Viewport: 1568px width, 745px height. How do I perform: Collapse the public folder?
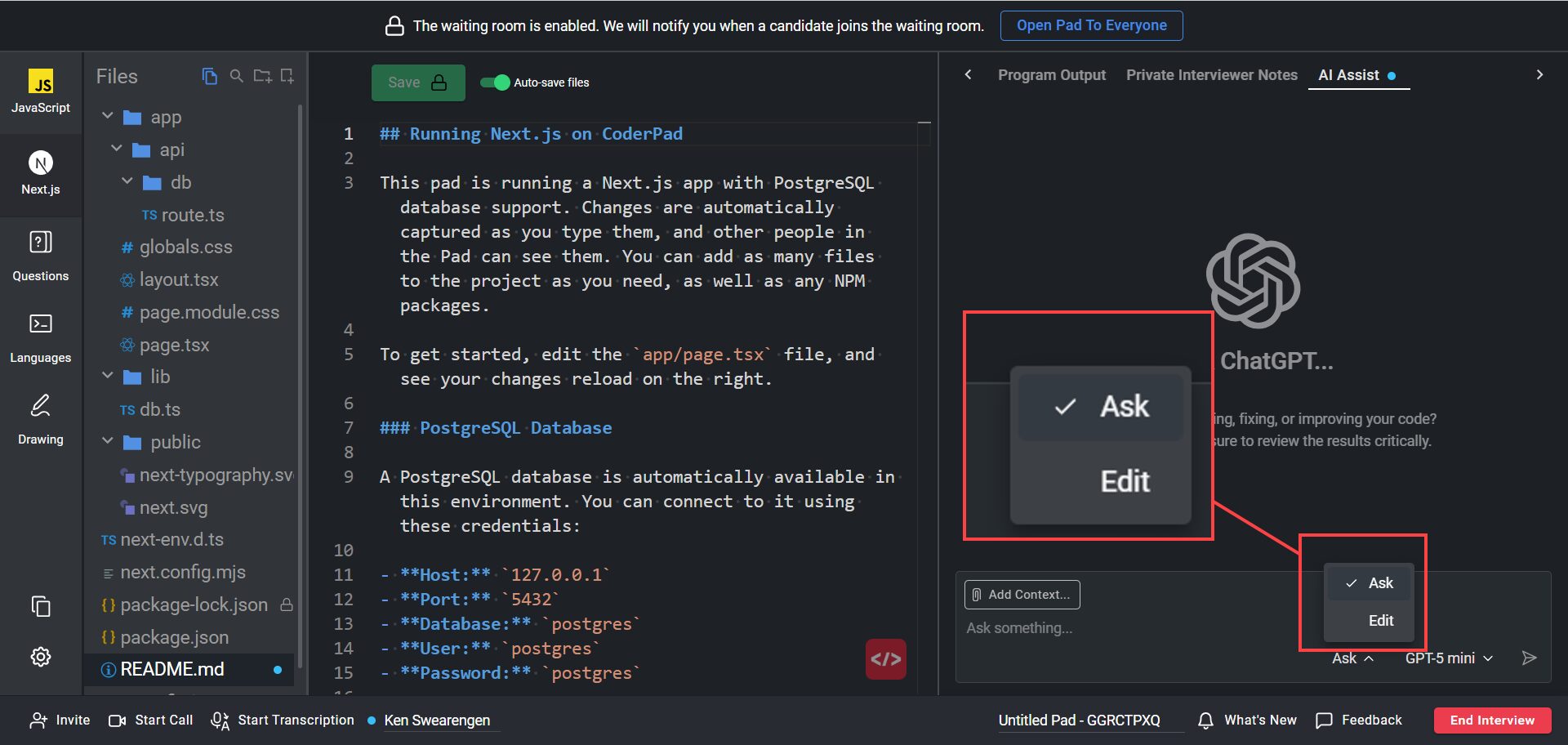click(108, 442)
